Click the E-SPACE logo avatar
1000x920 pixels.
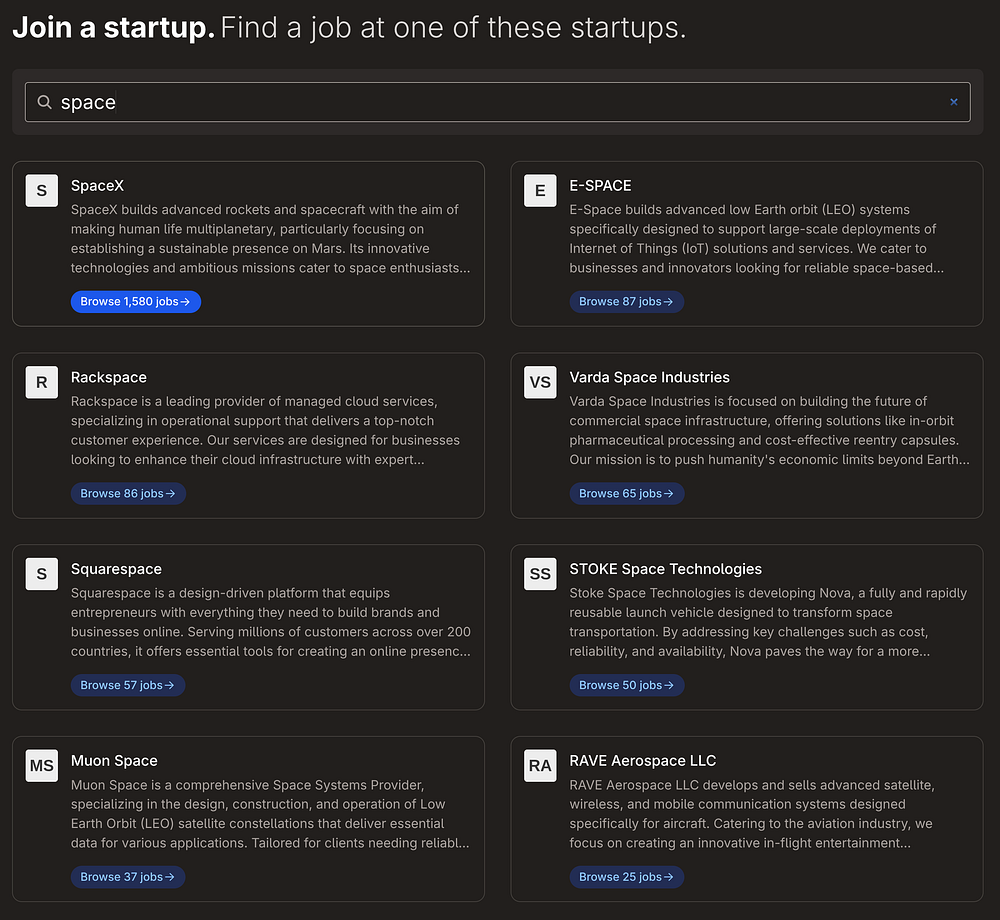(540, 191)
